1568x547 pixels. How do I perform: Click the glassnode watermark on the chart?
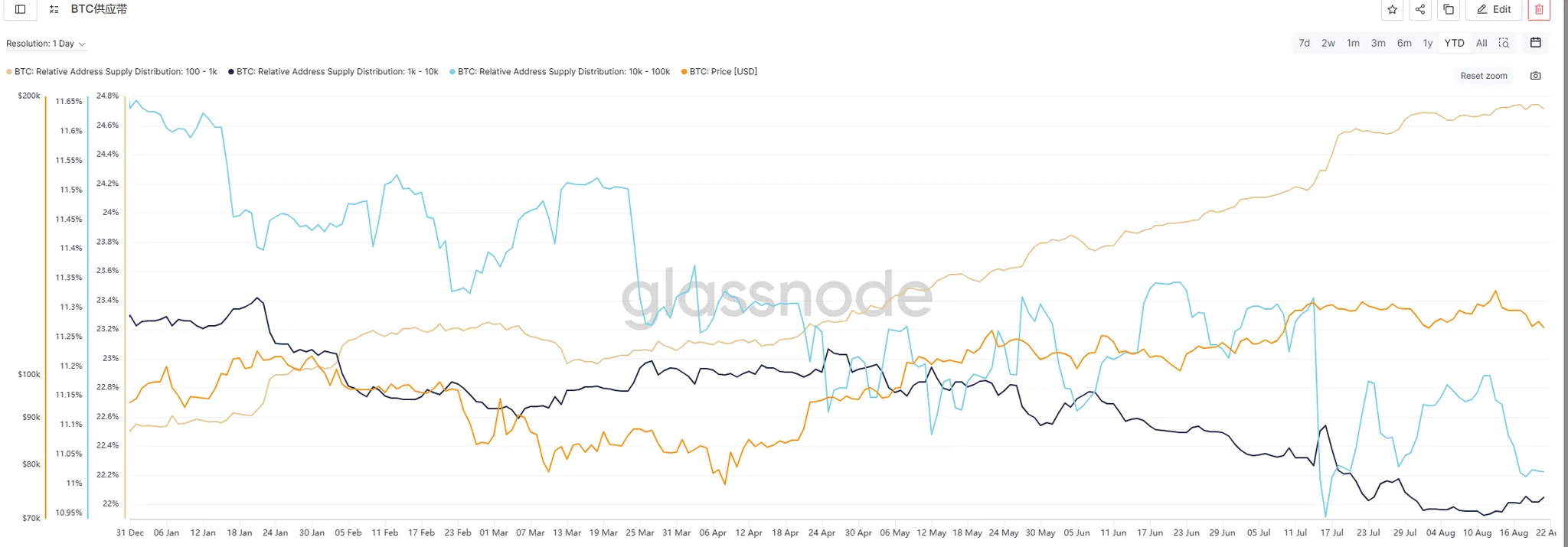coord(776,295)
